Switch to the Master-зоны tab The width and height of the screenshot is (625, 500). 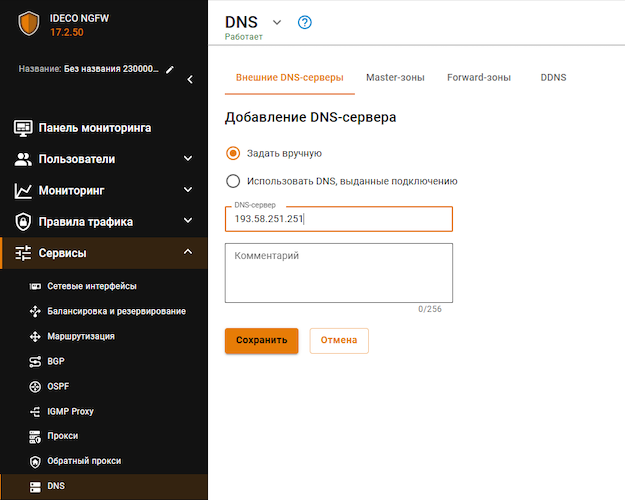pyautogui.click(x=395, y=77)
